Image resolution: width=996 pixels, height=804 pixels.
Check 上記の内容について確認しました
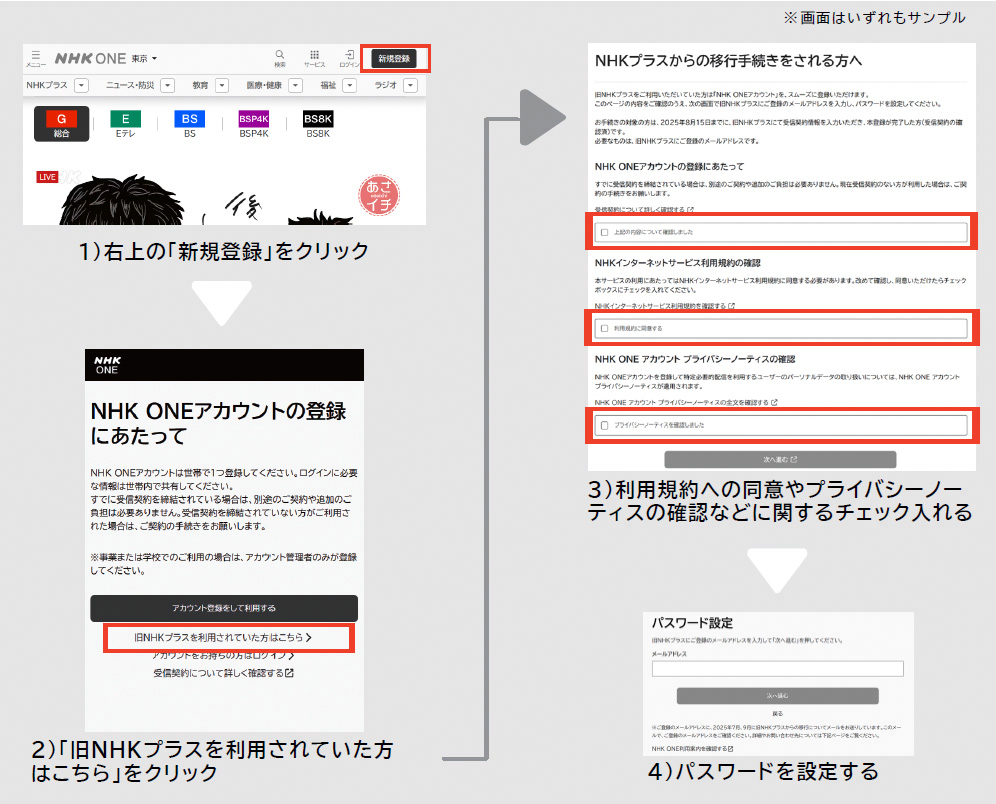(x=604, y=232)
